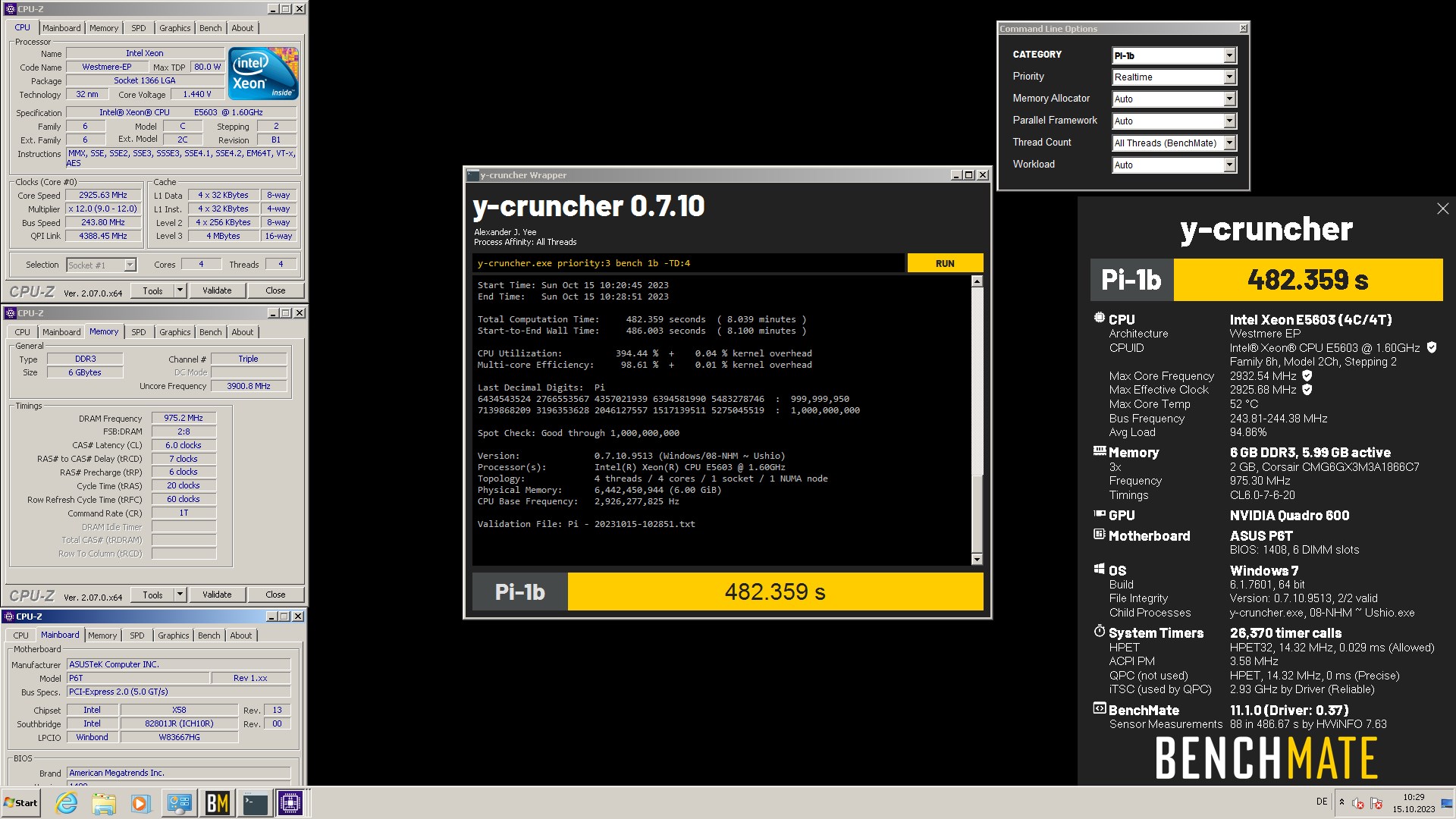Click the DRAM Frequency value 975.2 MHz
Image resolution: width=1456 pixels, height=819 pixels.
tap(184, 419)
